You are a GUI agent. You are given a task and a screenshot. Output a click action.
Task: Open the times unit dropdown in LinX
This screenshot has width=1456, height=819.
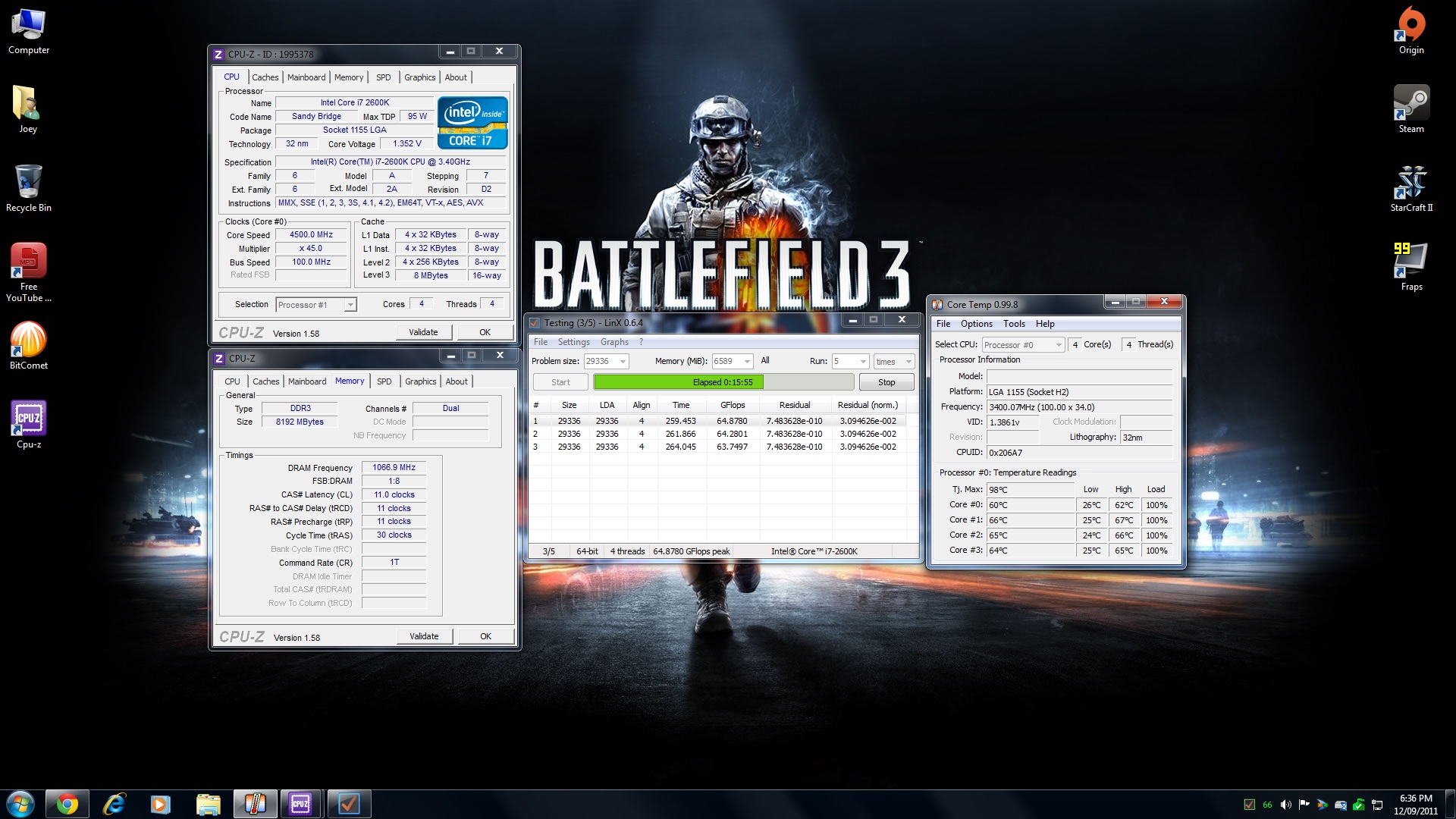pyautogui.click(x=894, y=362)
